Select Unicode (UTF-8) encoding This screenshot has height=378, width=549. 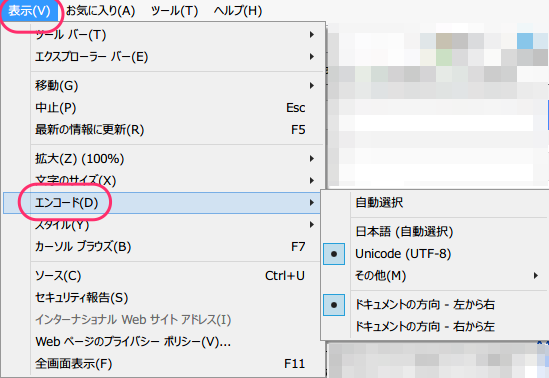pos(435,253)
